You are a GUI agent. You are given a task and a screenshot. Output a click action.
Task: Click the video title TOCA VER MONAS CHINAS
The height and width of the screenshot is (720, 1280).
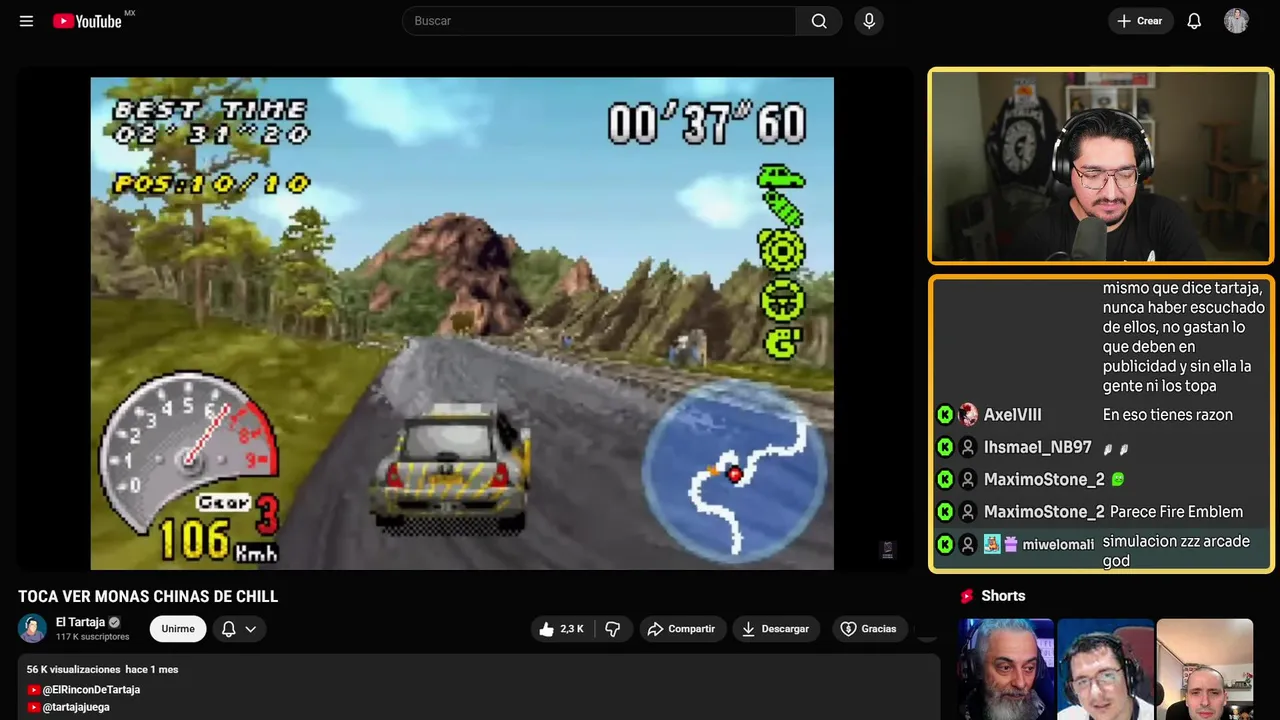(148, 597)
